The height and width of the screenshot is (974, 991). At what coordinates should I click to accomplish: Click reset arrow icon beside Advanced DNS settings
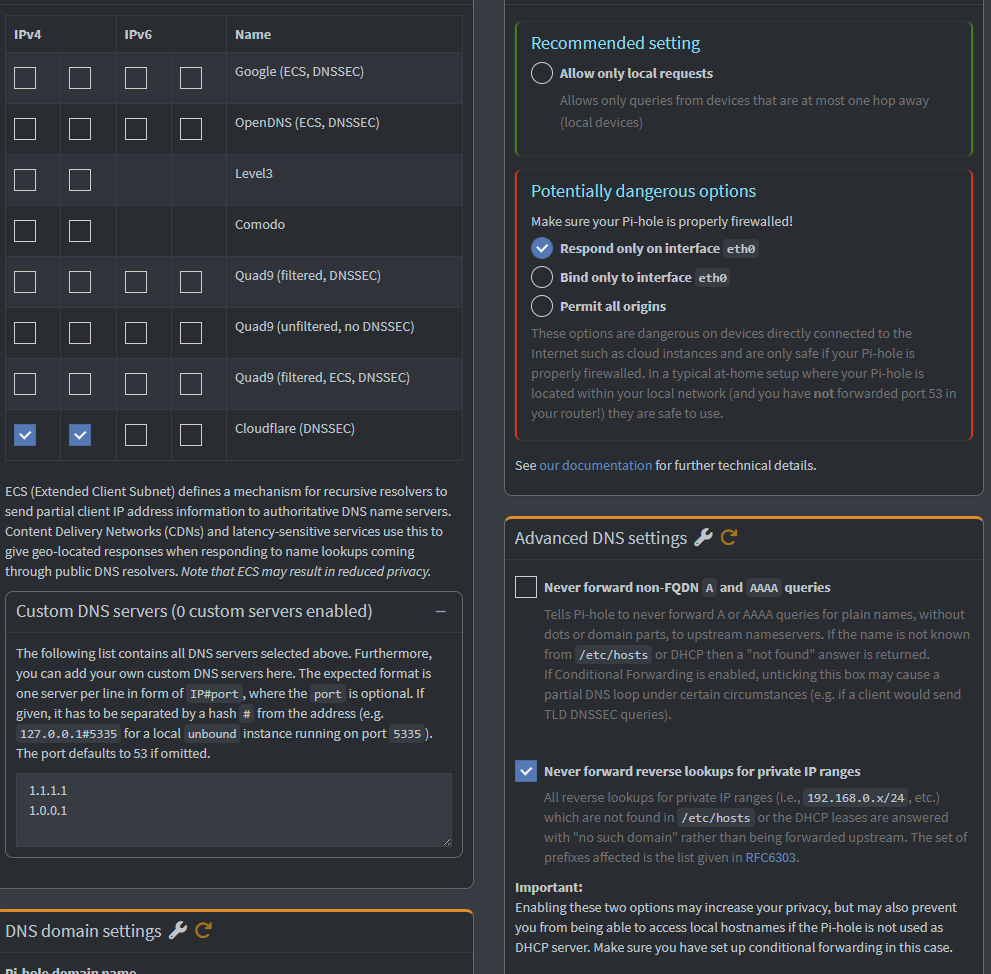pos(729,538)
